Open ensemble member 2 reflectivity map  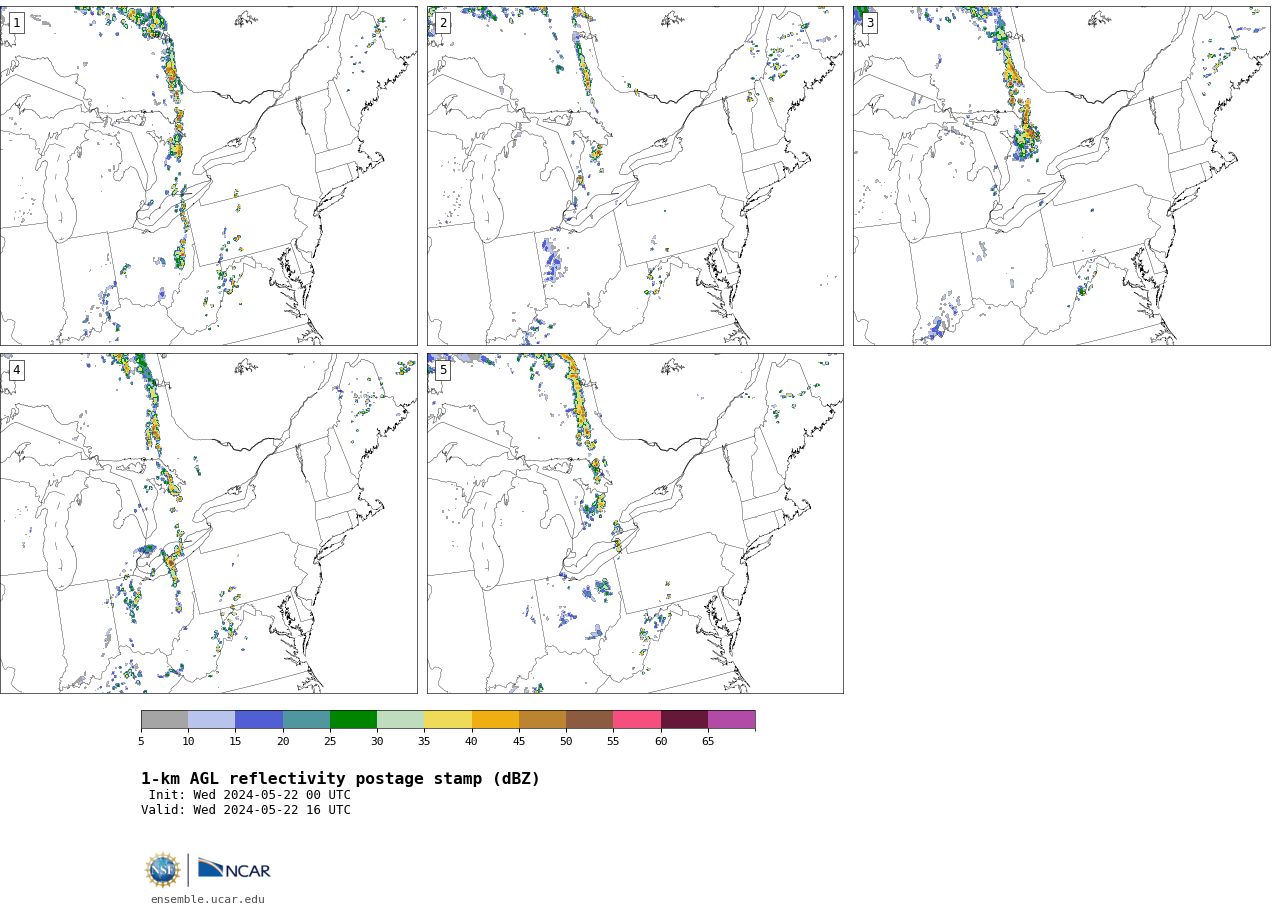[x=635, y=176]
